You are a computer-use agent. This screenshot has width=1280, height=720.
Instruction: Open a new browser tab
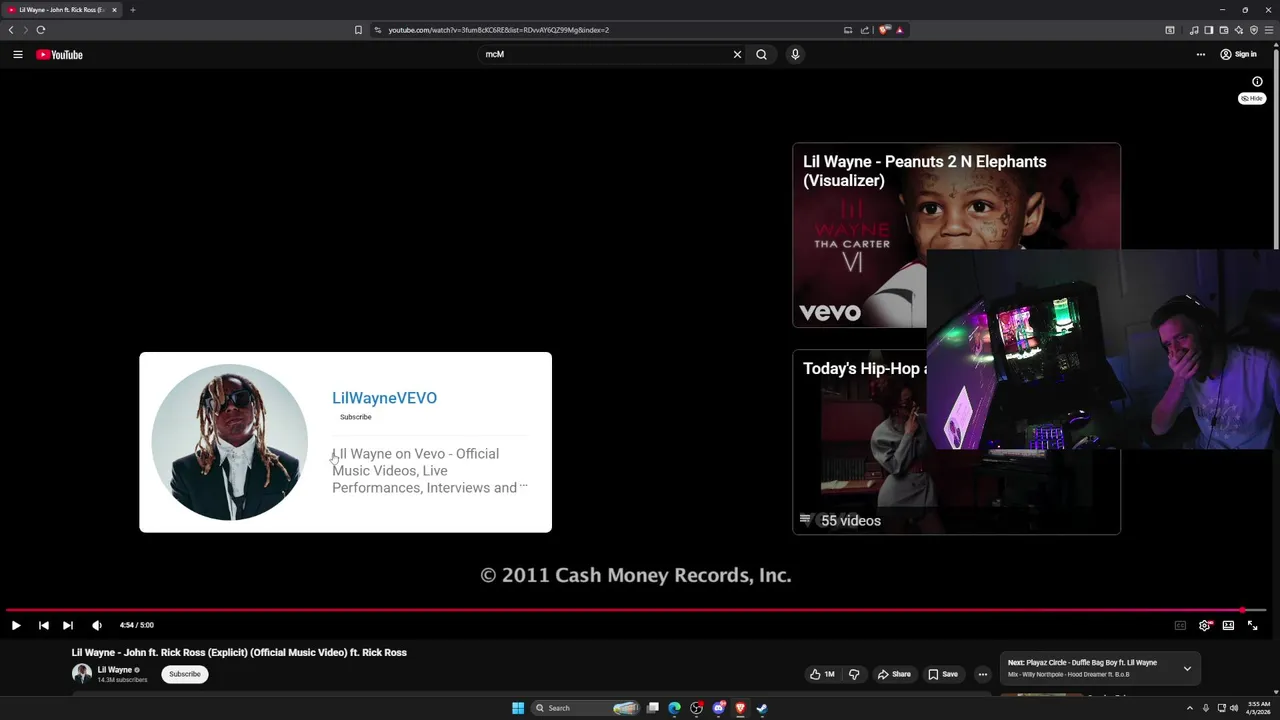[x=132, y=10]
